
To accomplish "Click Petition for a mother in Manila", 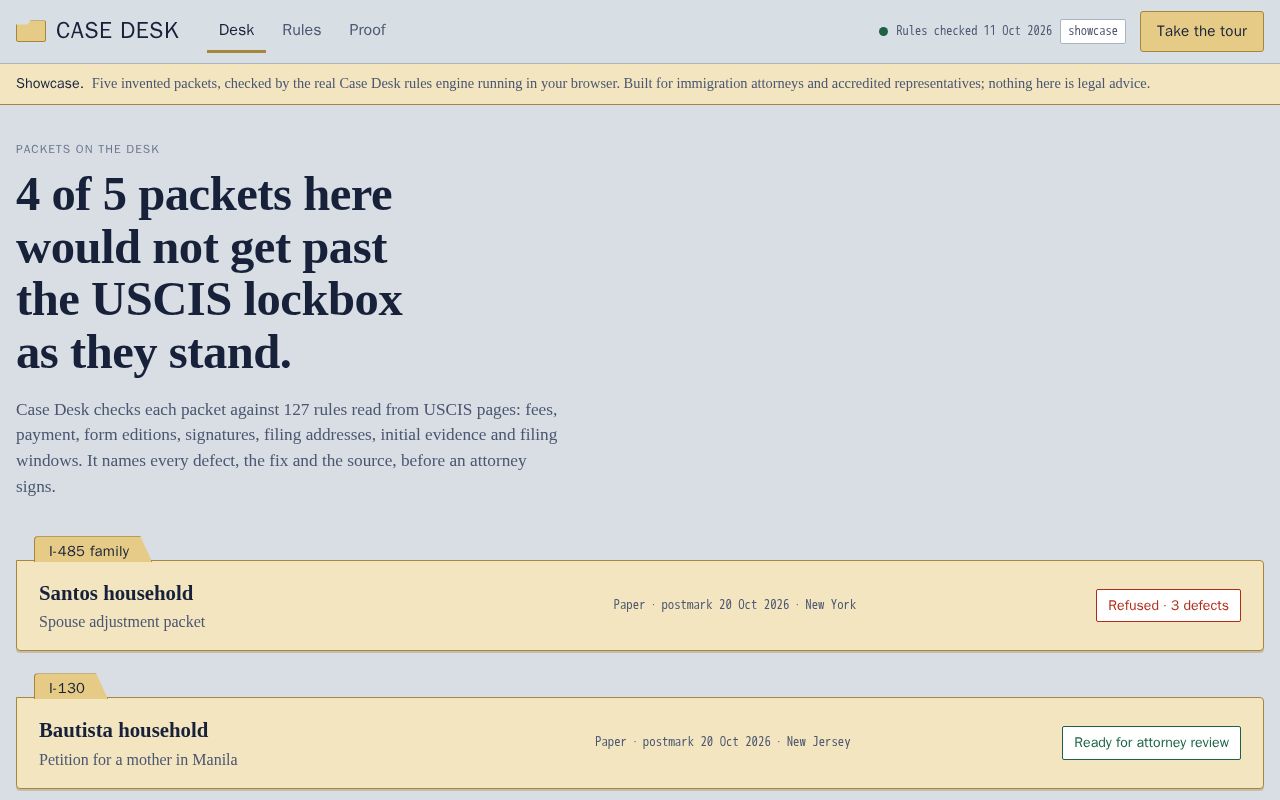I will point(138,760).
